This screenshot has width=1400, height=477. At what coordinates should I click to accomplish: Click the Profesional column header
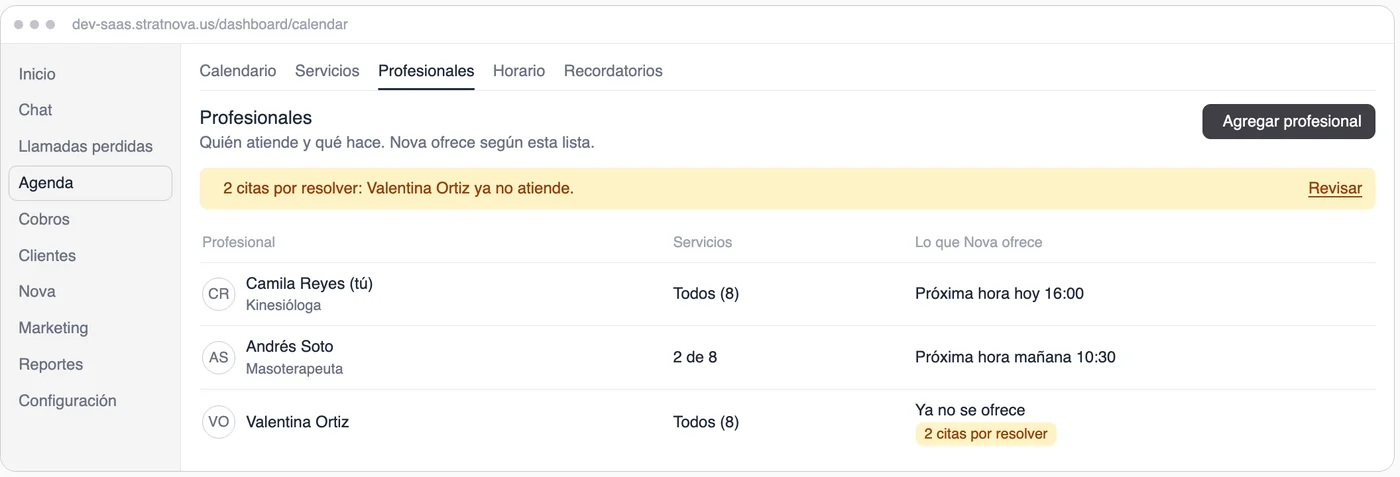point(238,242)
